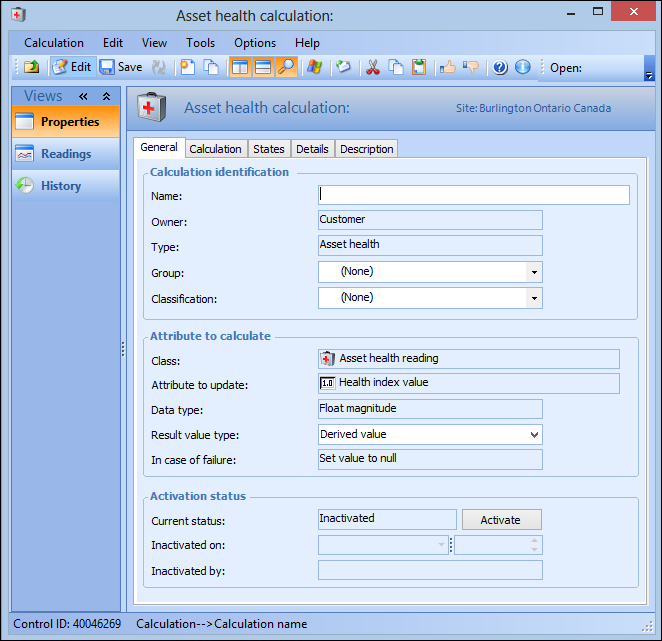
Task: Click the magnifier search icon in toolbar
Action: (286, 67)
